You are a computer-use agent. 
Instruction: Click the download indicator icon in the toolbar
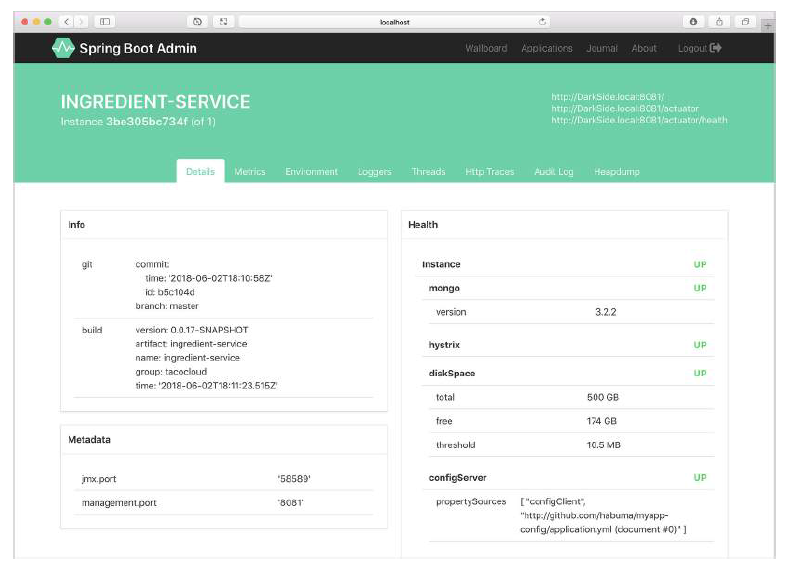[x=694, y=22]
